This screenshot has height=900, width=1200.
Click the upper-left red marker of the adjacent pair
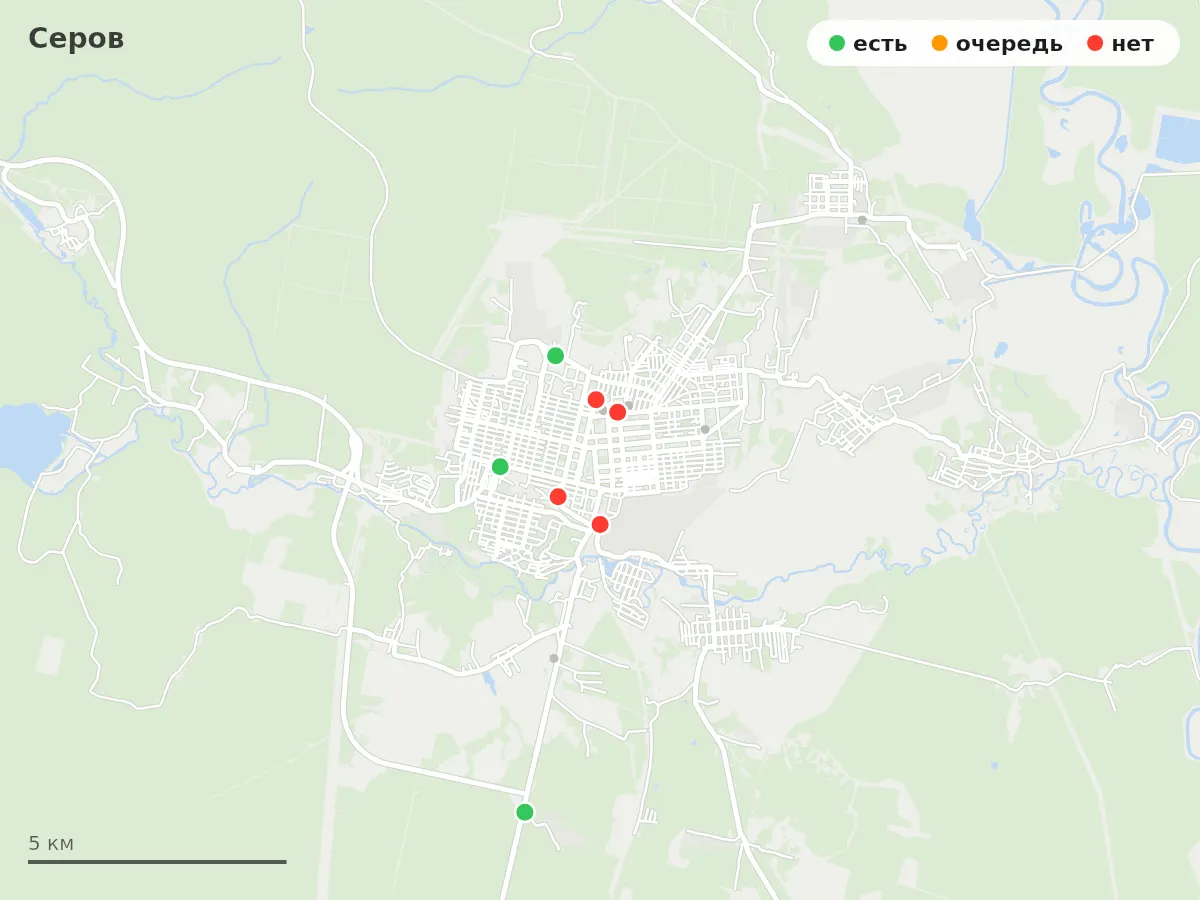pos(596,400)
